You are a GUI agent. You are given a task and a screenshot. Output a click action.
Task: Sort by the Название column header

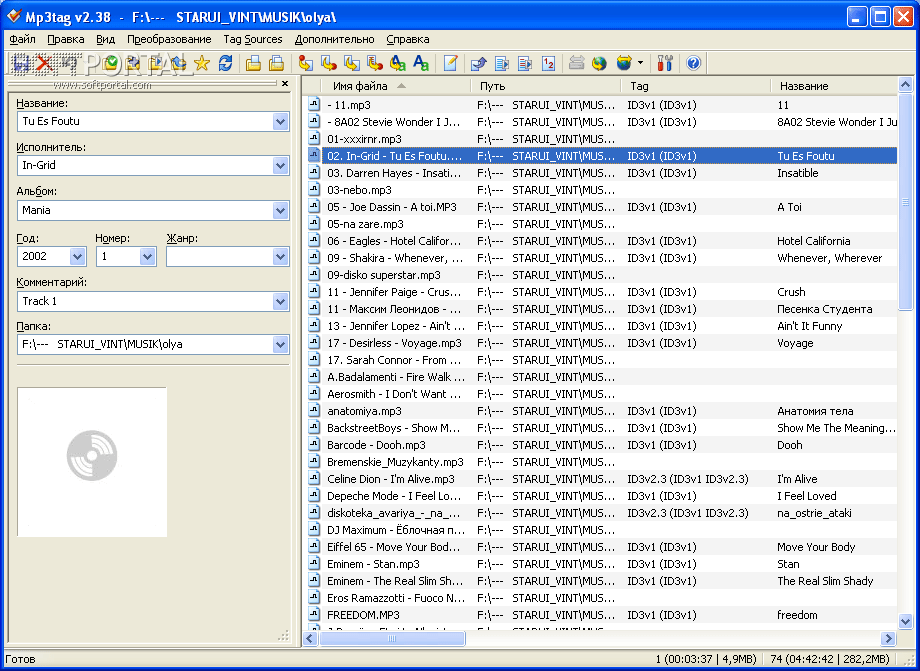tap(834, 86)
